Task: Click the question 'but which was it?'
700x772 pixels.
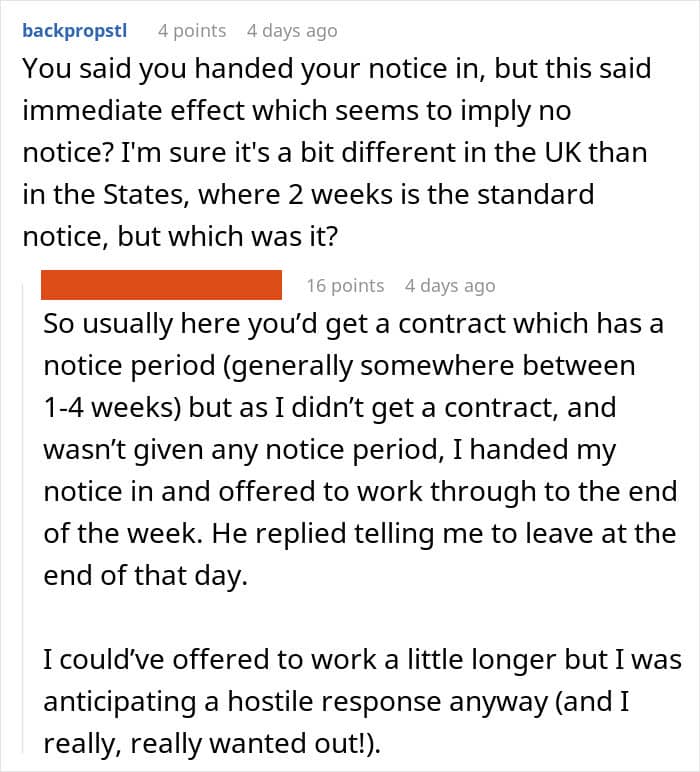Action: pyautogui.click(x=227, y=237)
